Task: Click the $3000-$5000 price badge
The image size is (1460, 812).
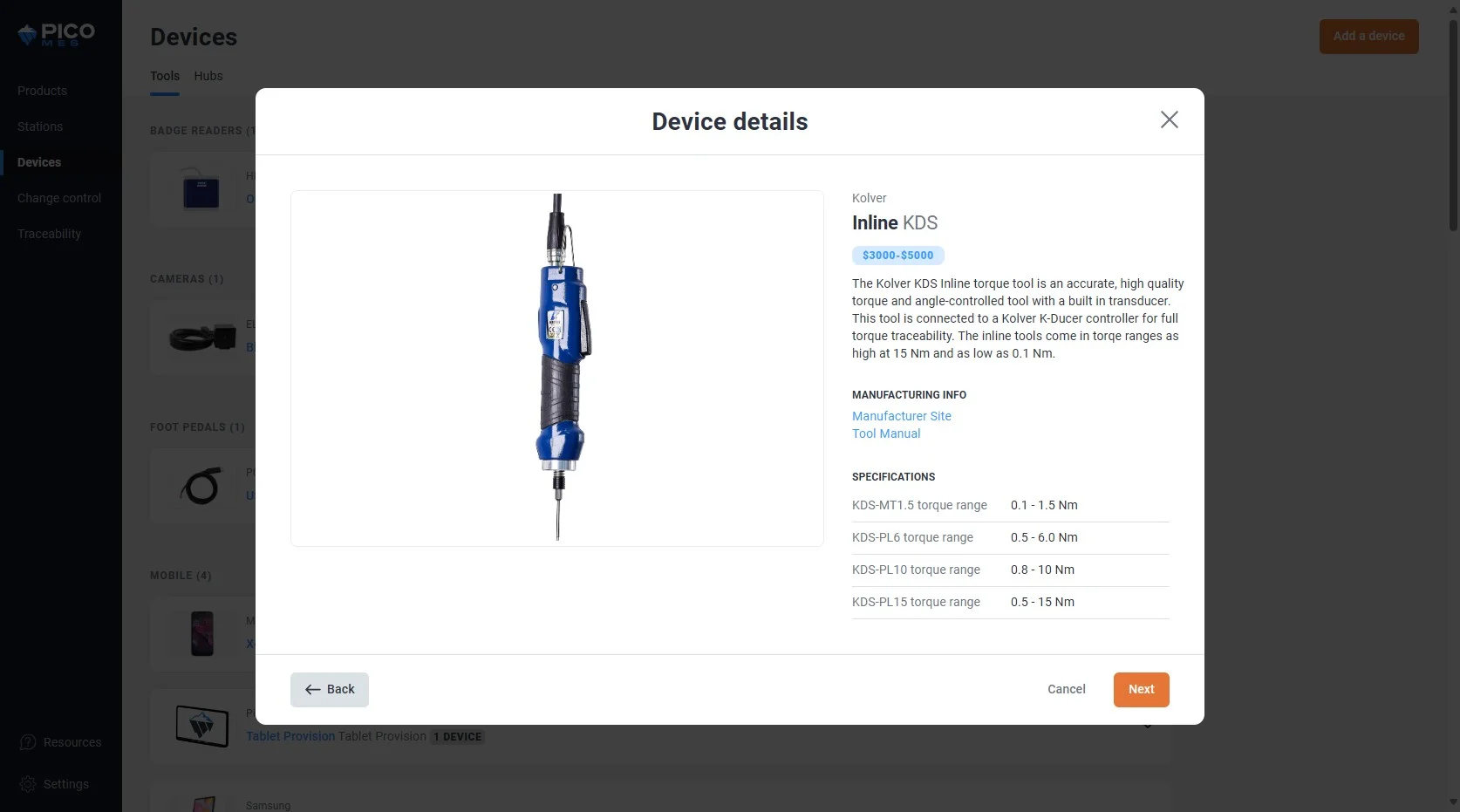Action: (x=897, y=256)
